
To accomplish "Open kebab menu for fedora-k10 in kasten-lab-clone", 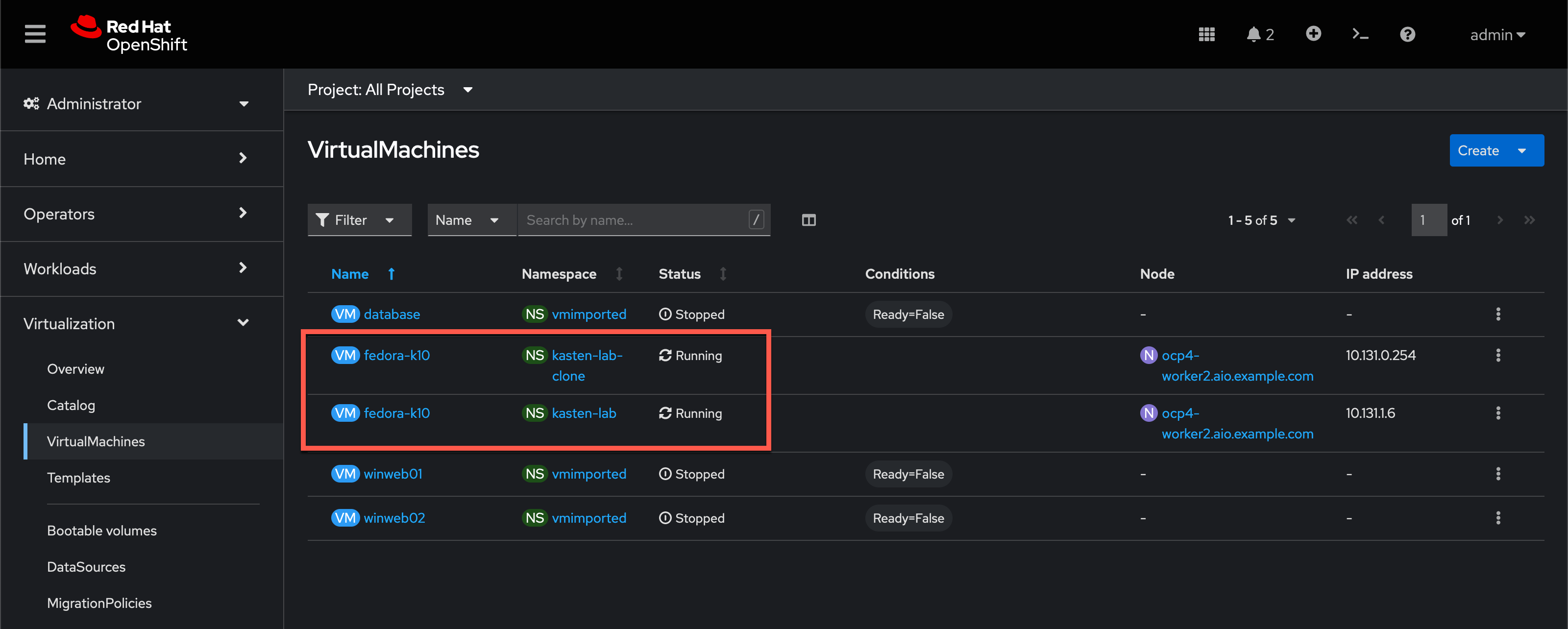I will pos(1498,355).
